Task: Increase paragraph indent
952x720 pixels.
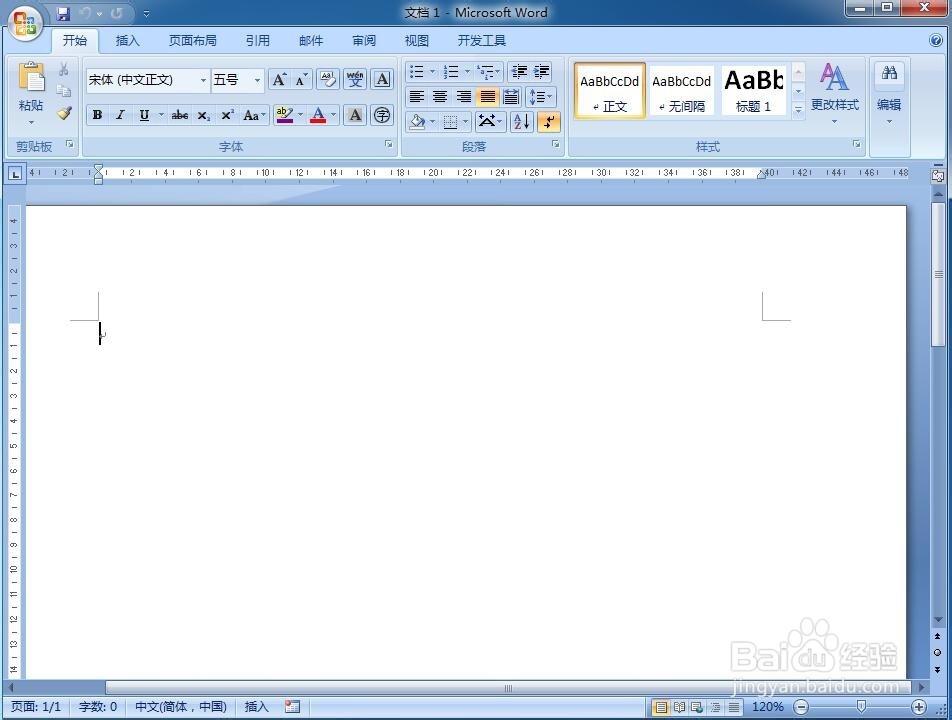Action: (x=542, y=72)
